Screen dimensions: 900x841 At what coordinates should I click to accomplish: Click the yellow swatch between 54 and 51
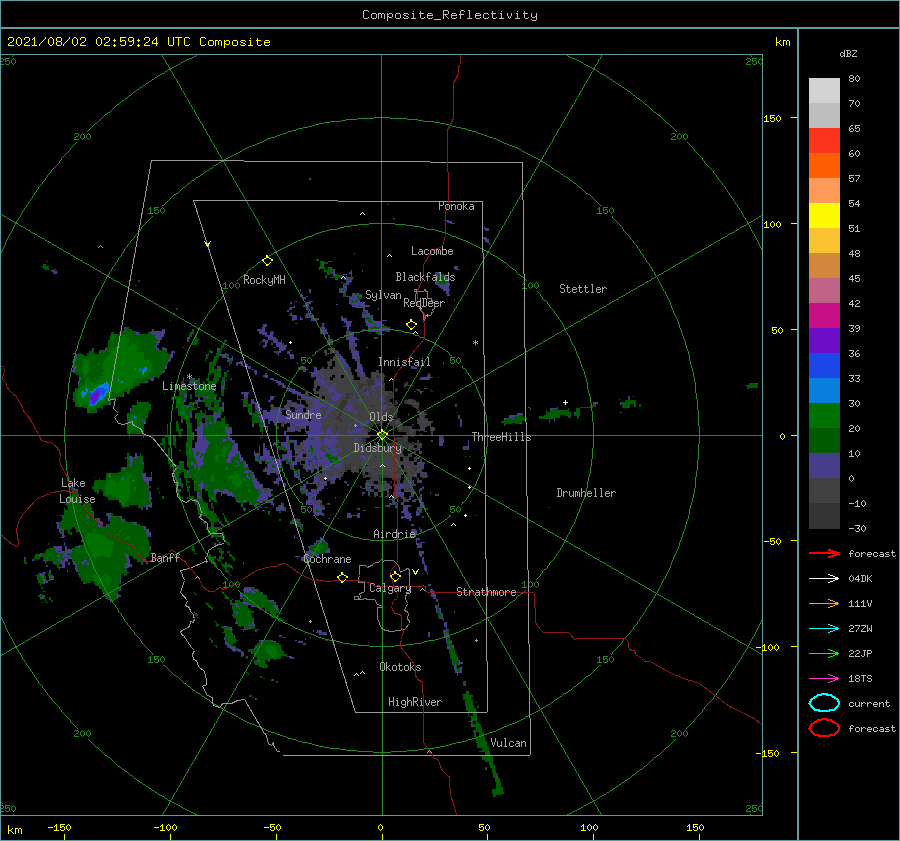(824, 216)
